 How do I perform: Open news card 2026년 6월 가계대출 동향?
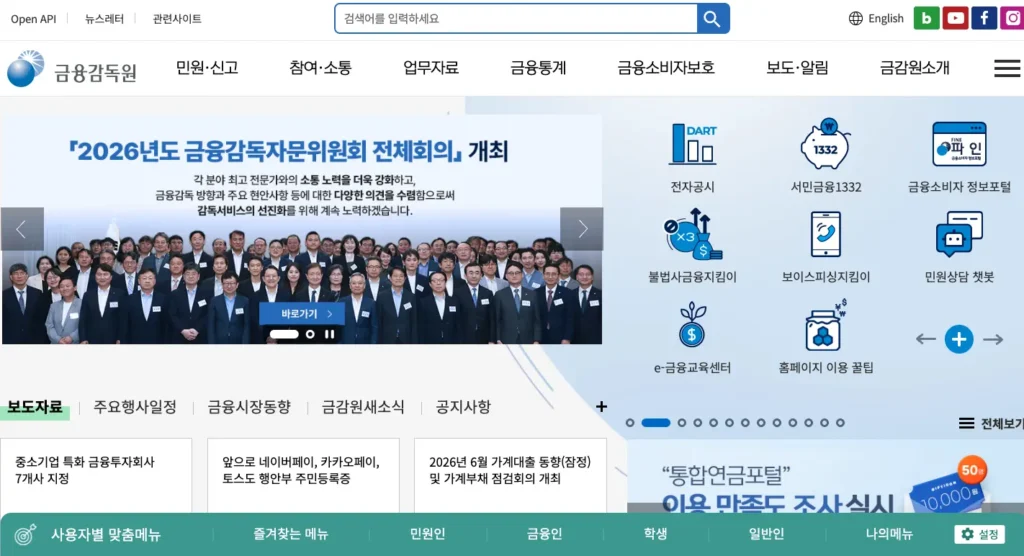click(x=510, y=476)
